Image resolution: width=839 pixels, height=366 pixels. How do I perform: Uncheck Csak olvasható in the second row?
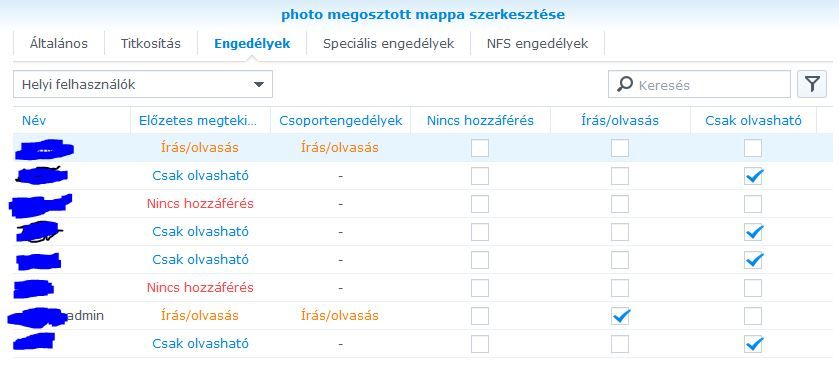click(753, 176)
